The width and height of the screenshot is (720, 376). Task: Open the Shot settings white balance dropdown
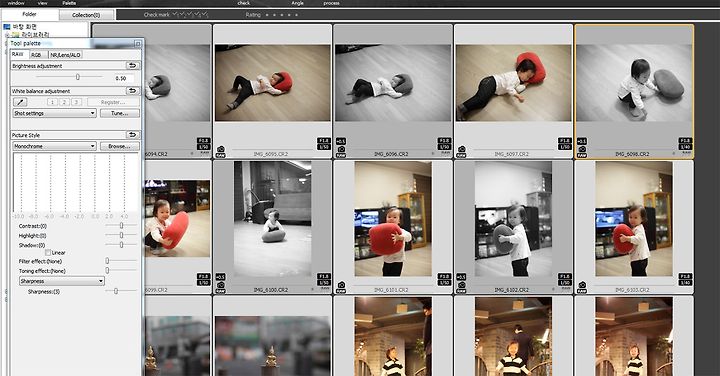55,113
